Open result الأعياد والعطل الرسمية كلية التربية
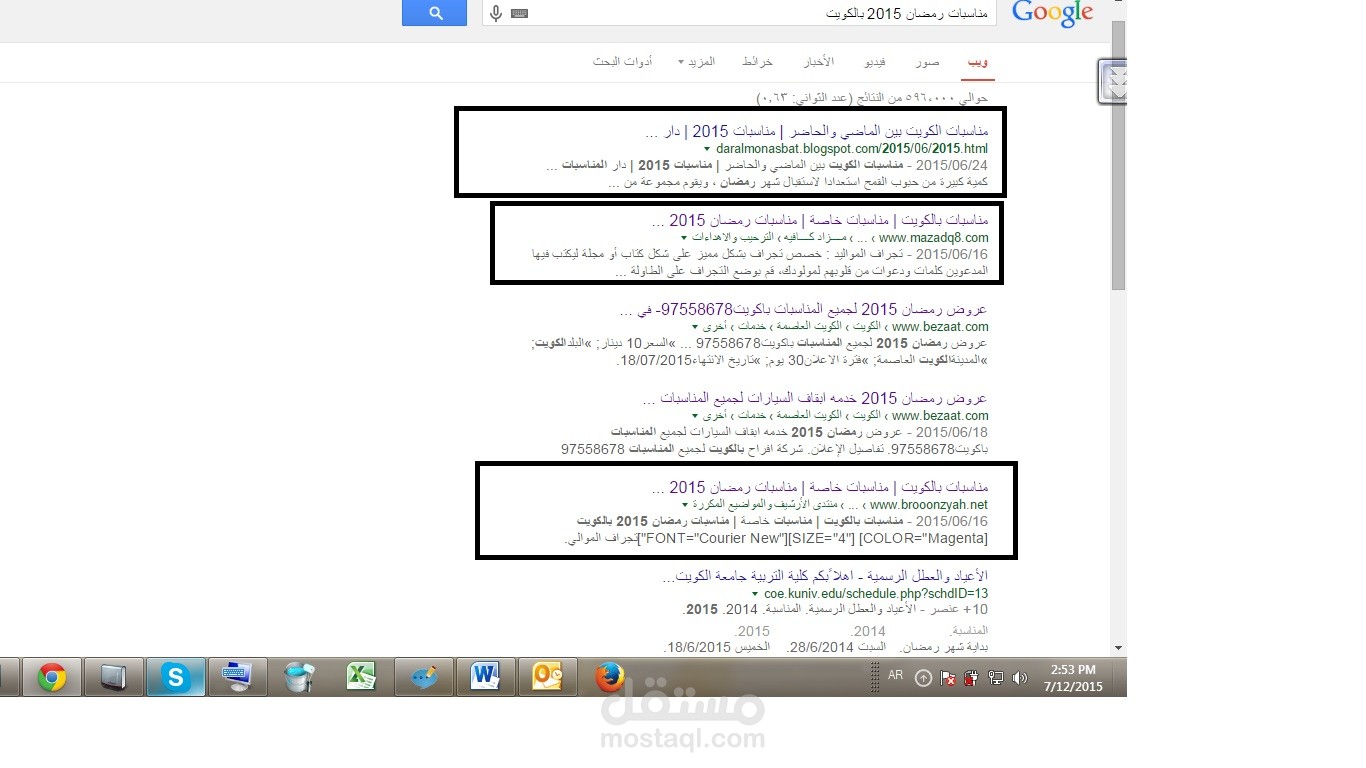 click(x=825, y=577)
